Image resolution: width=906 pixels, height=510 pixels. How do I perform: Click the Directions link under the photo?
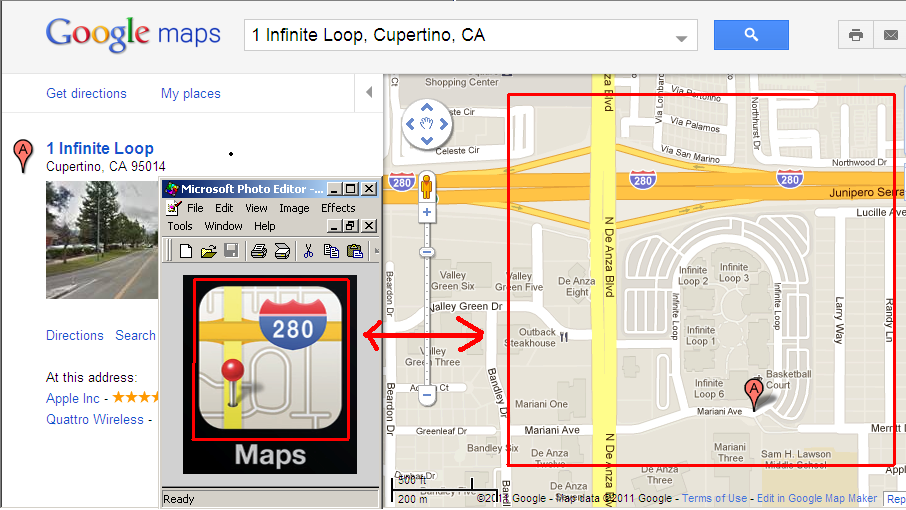pyautogui.click(x=75, y=336)
